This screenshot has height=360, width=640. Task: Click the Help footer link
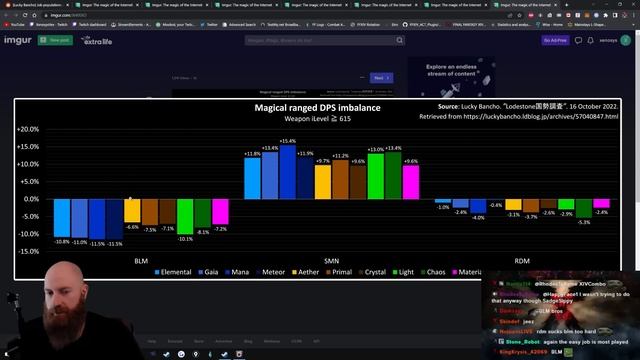pos(152,341)
